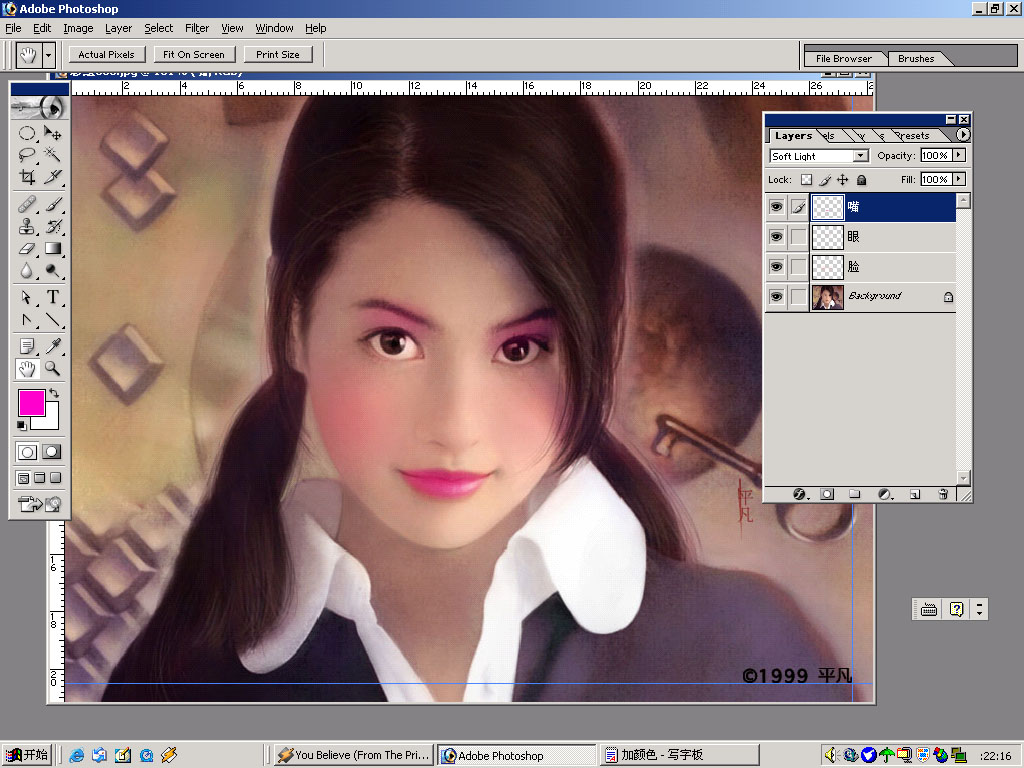The image size is (1024, 768).
Task: Select the Move tool
Action: (53, 133)
